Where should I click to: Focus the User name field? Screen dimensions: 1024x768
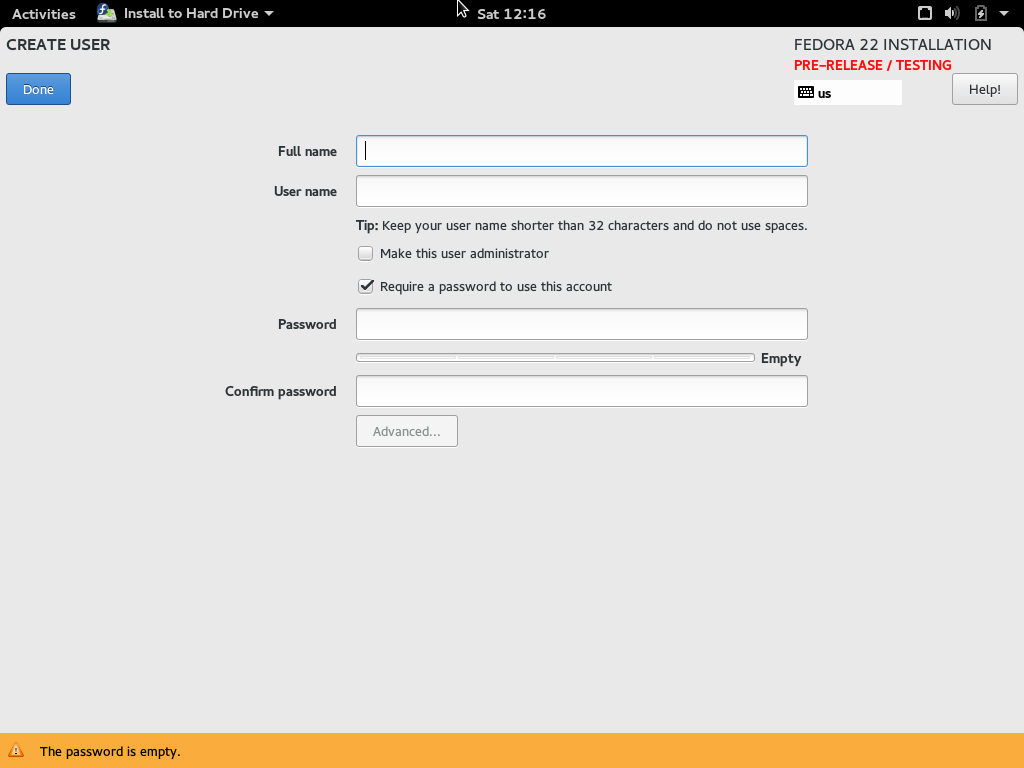[x=582, y=191]
